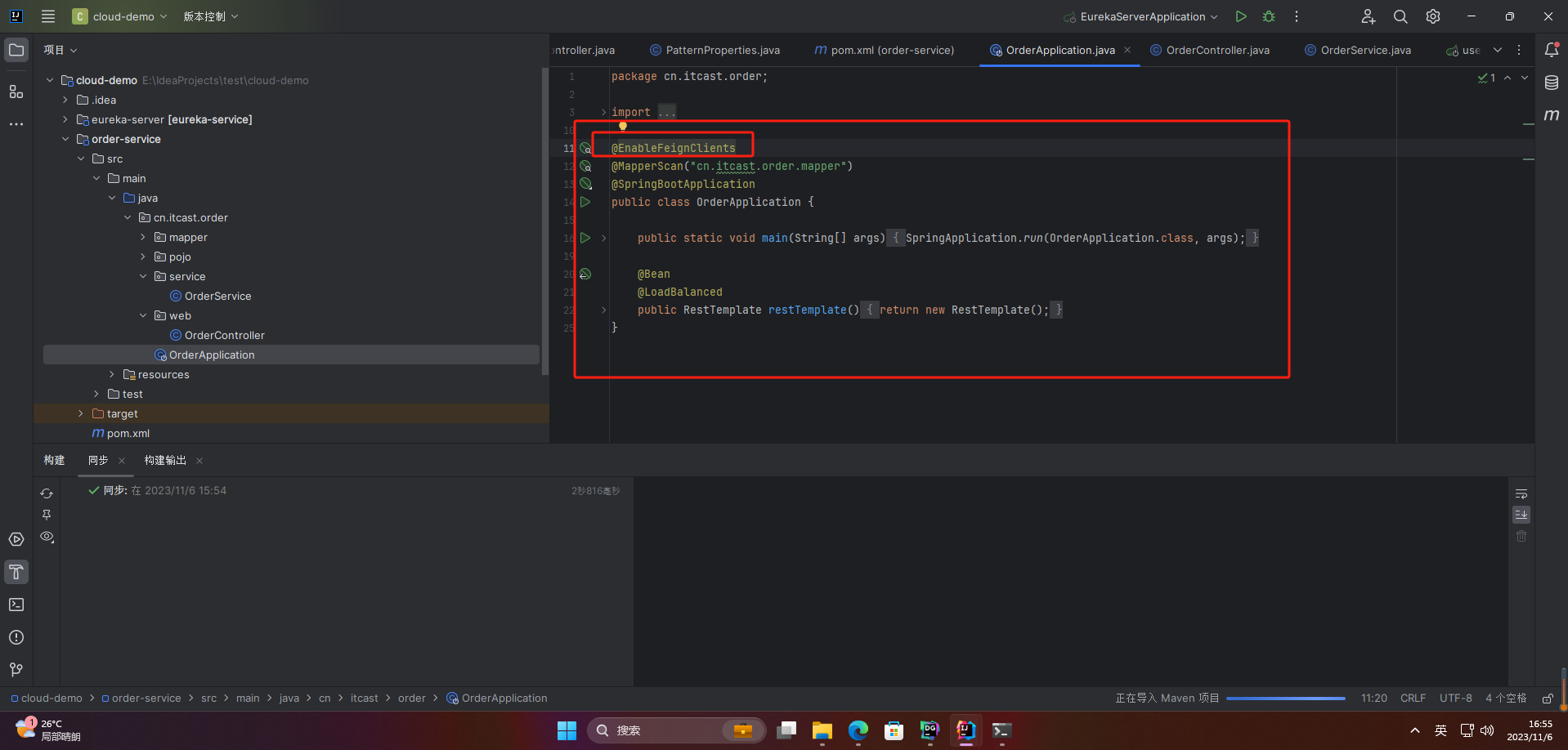The height and width of the screenshot is (750, 1568).
Task: Click run gutter icon beside main method
Action: pos(585,238)
